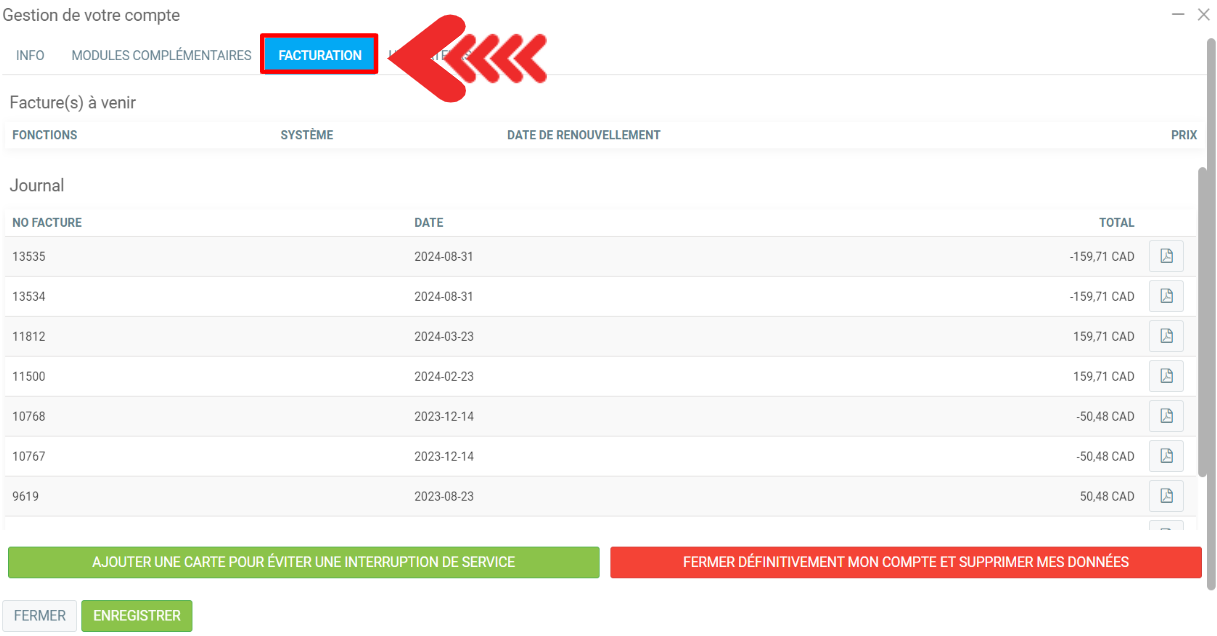Sort by the NO FACTURE column header
The height and width of the screenshot is (636, 1217).
coord(47,222)
